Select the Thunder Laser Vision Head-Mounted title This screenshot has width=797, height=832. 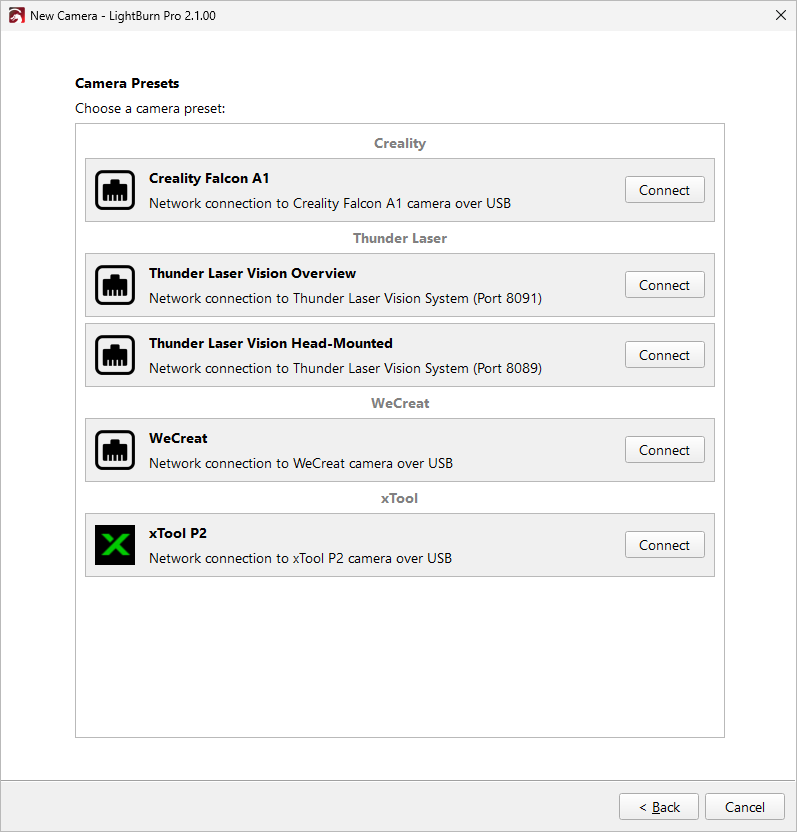271,343
